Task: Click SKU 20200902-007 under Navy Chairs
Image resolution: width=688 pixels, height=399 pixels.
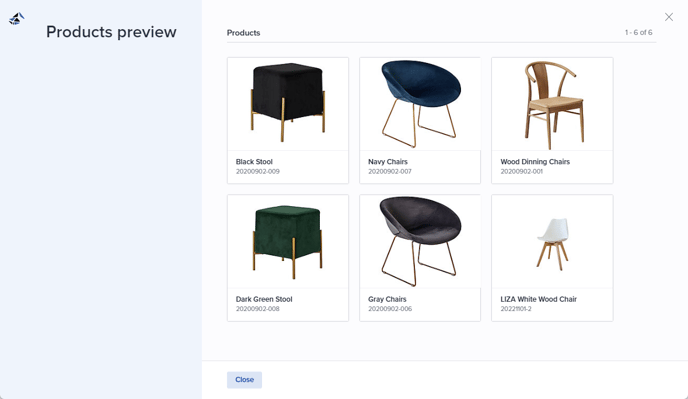Action: (x=390, y=171)
